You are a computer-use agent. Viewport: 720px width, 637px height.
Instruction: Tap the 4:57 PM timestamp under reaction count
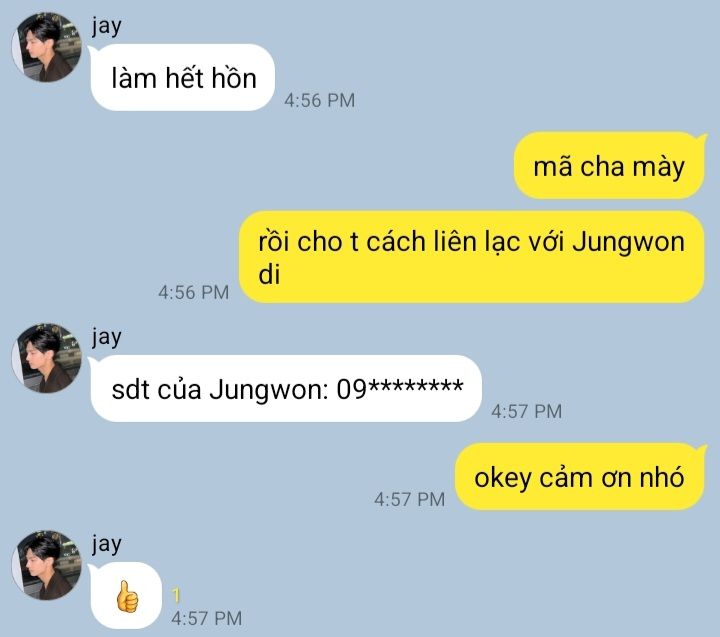pyautogui.click(x=207, y=619)
